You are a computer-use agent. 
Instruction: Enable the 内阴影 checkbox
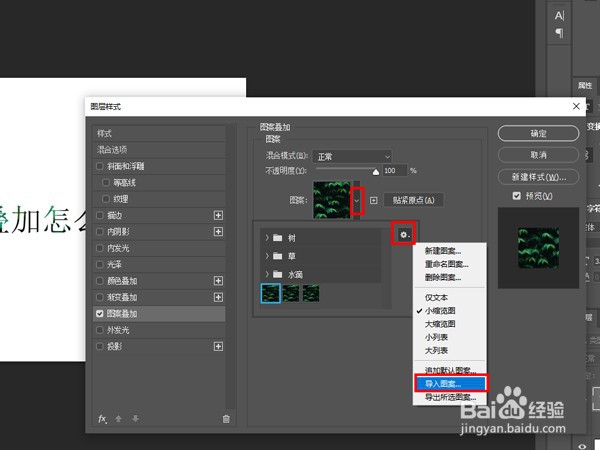click(x=100, y=232)
